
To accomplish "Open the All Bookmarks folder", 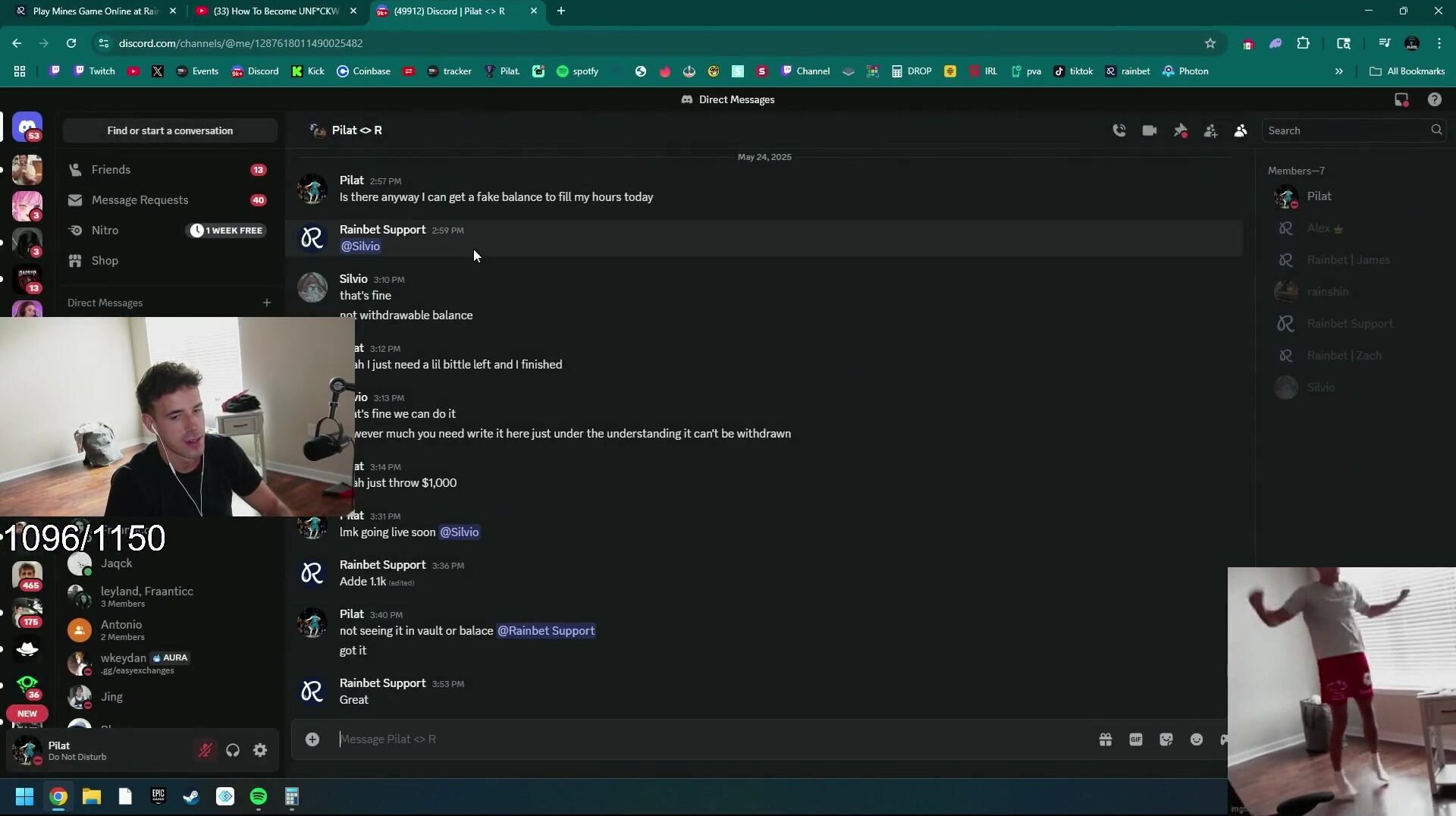I will (x=1407, y=71).
